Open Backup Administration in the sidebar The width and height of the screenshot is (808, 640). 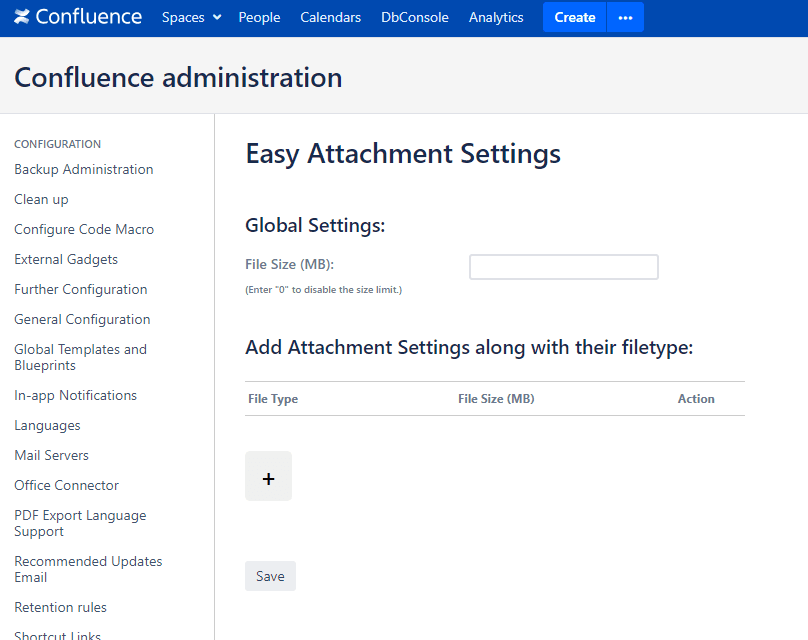(84, 169)
